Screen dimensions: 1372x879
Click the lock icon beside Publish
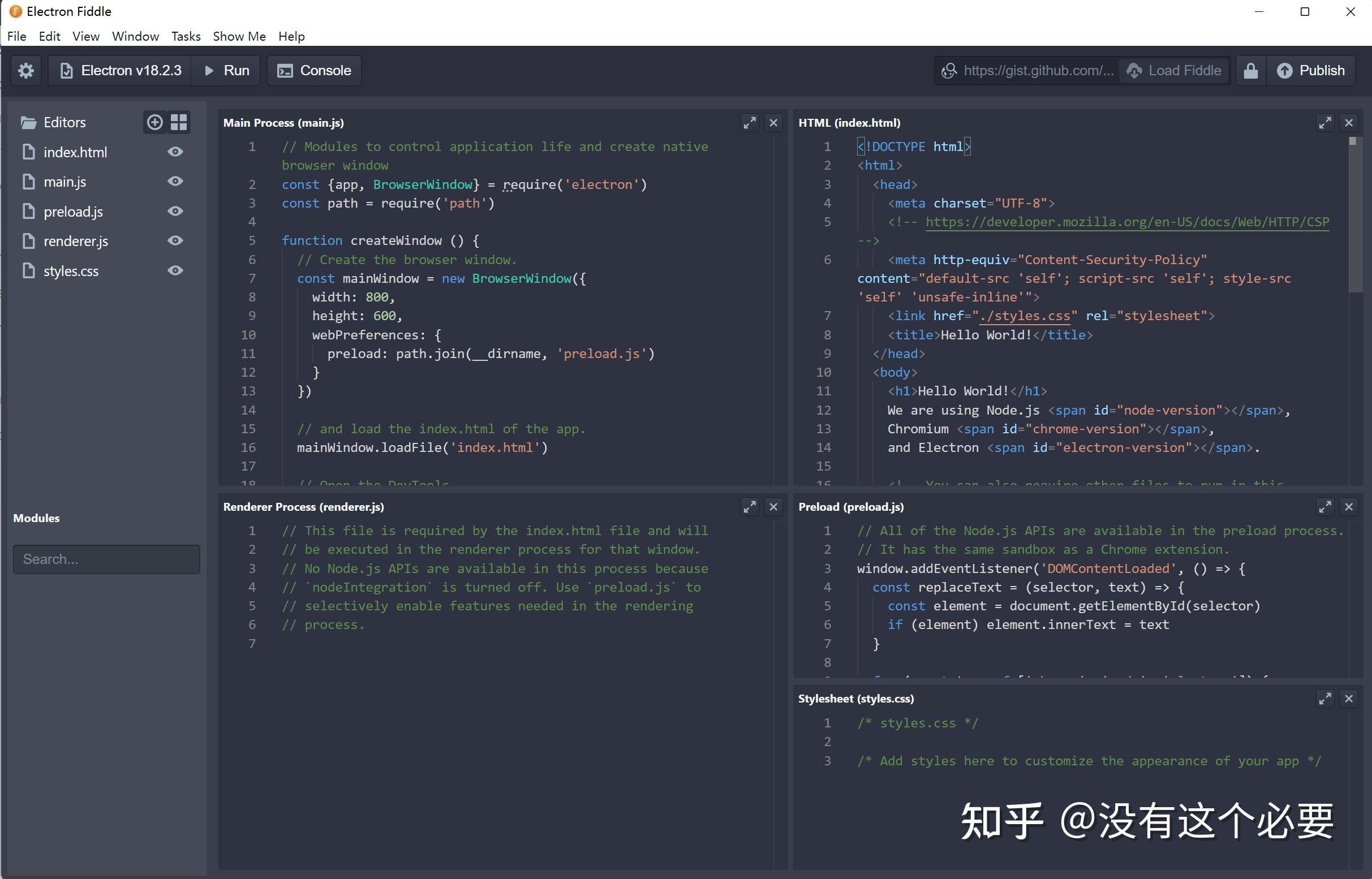click(x=1250, y=71)
